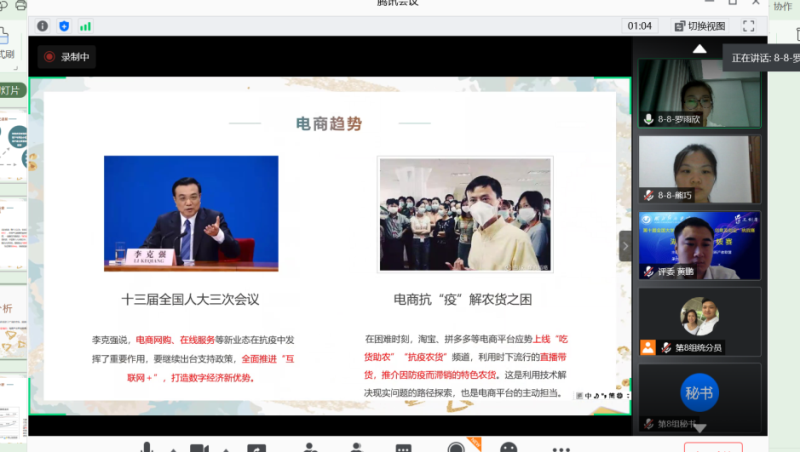The width and height of the screenshot is (800, 452).
Task: Click the 录制中 recording indicator
Action: click(x=66, y=57)
